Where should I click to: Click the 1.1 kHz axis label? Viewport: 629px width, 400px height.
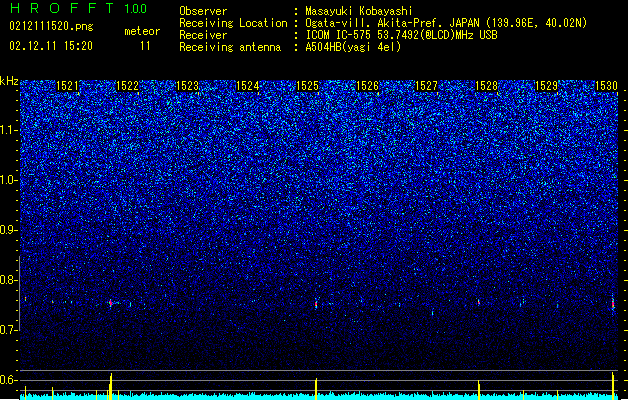pos(9,130)
